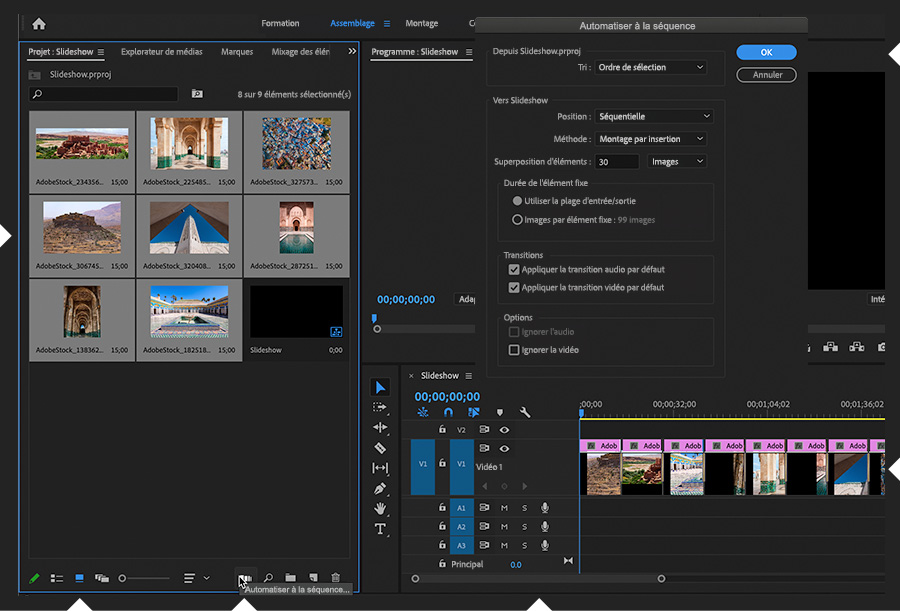This screenshot has width=900, height=611.
Task: Open the Explorateur de médias tab
Action: [x=160, y=52]
